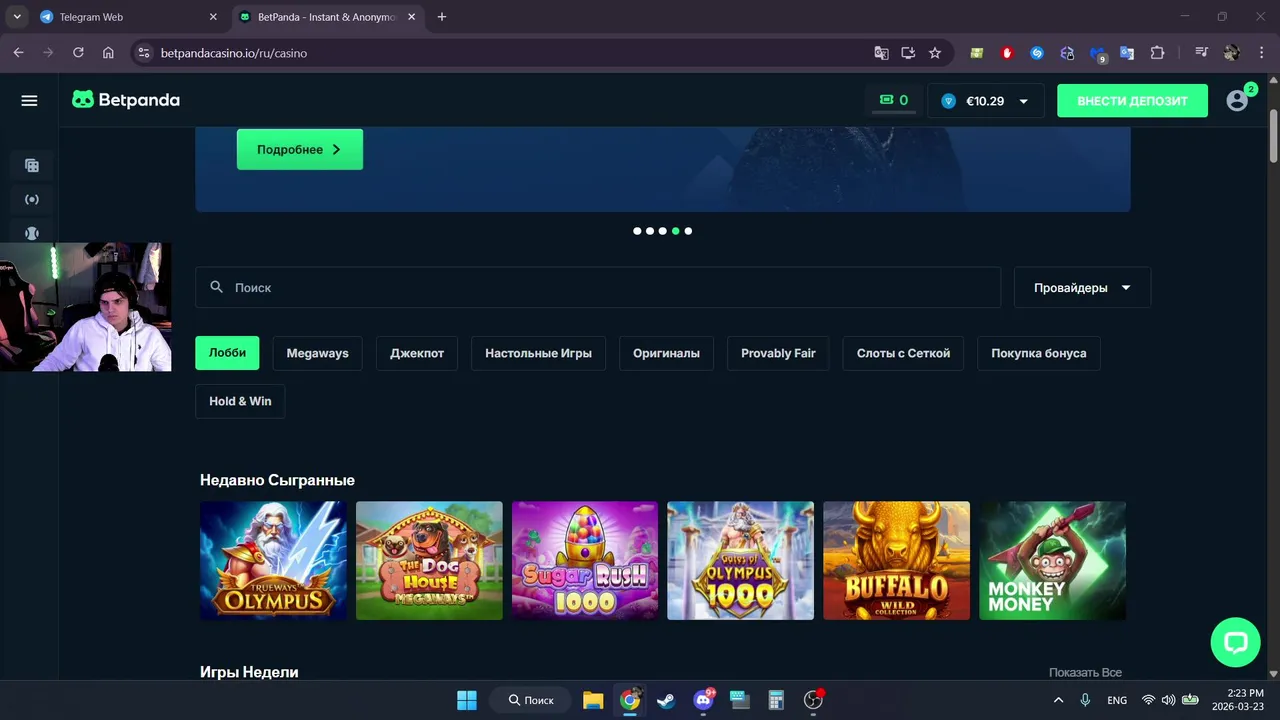Open the green money extension icon
The image size is (1280, 720).
(x=977, y=53)
